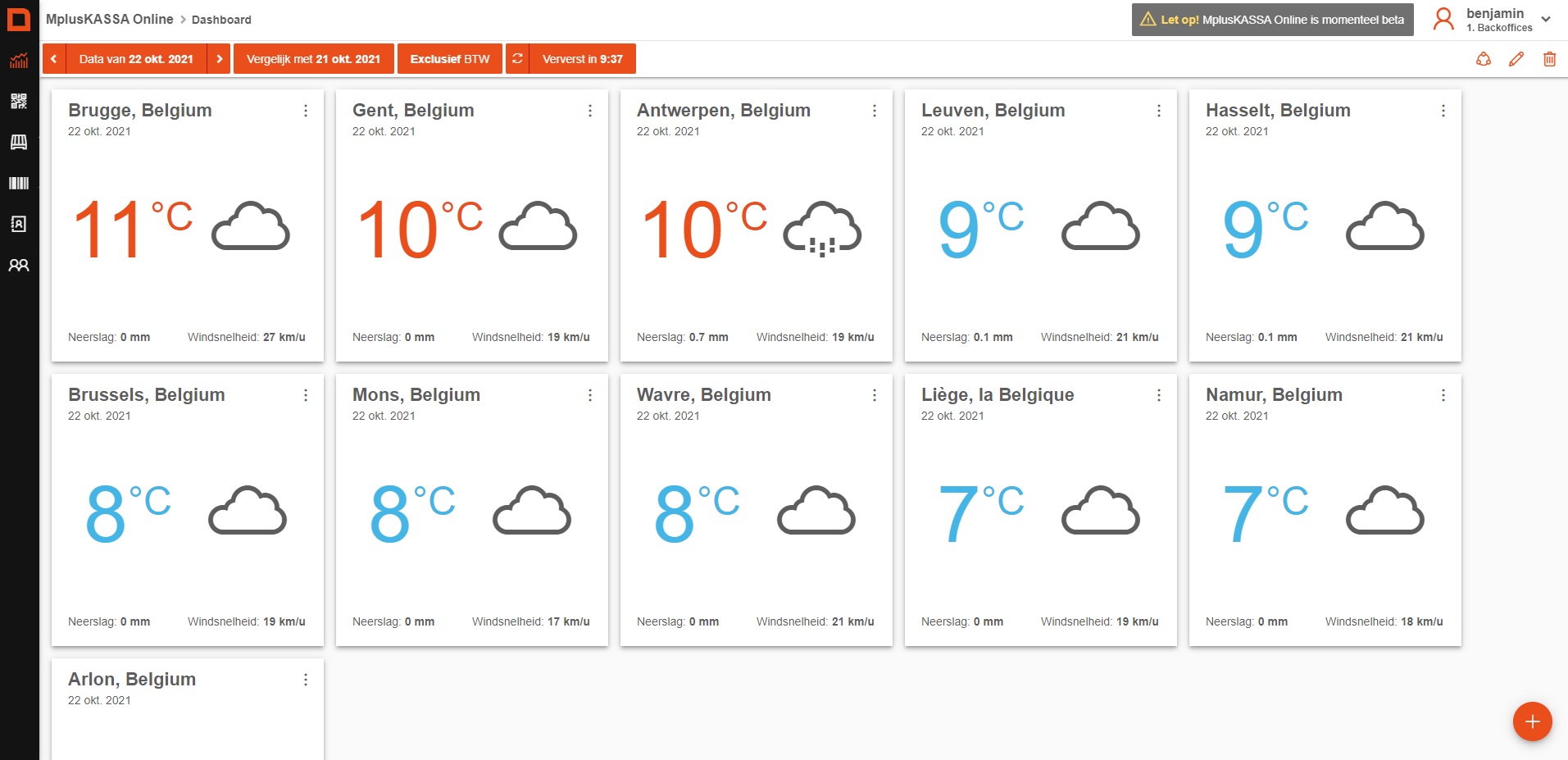Click cloud icon on Namur card
The height and width of the screenshot is (760, 1568).
click(1385, 510)
